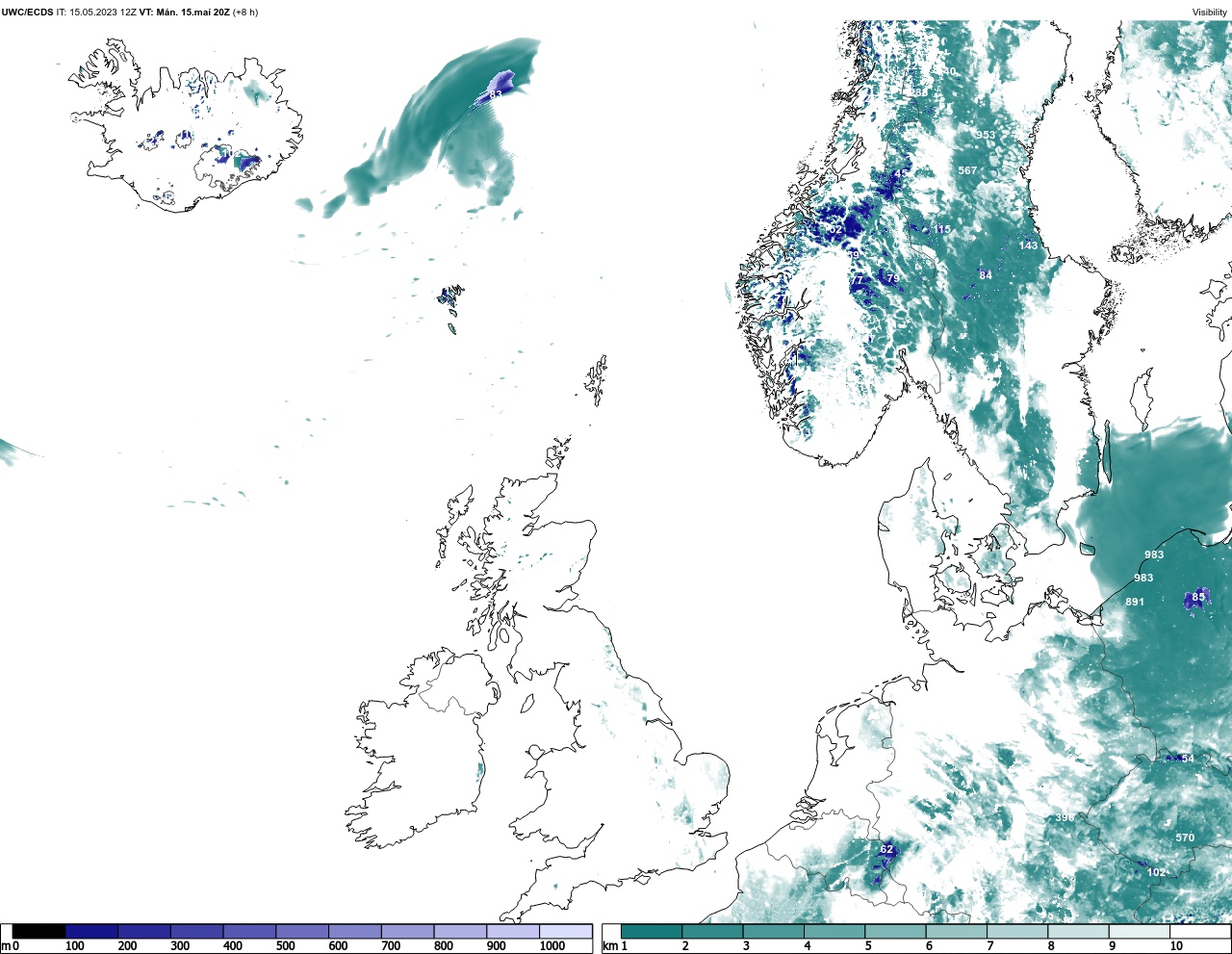Image resolution: width=1232 pixels, height=954 pixels.
Task: Select the 'Mán. 15.maí 20Z' valid time text
Action: [192, 13]
